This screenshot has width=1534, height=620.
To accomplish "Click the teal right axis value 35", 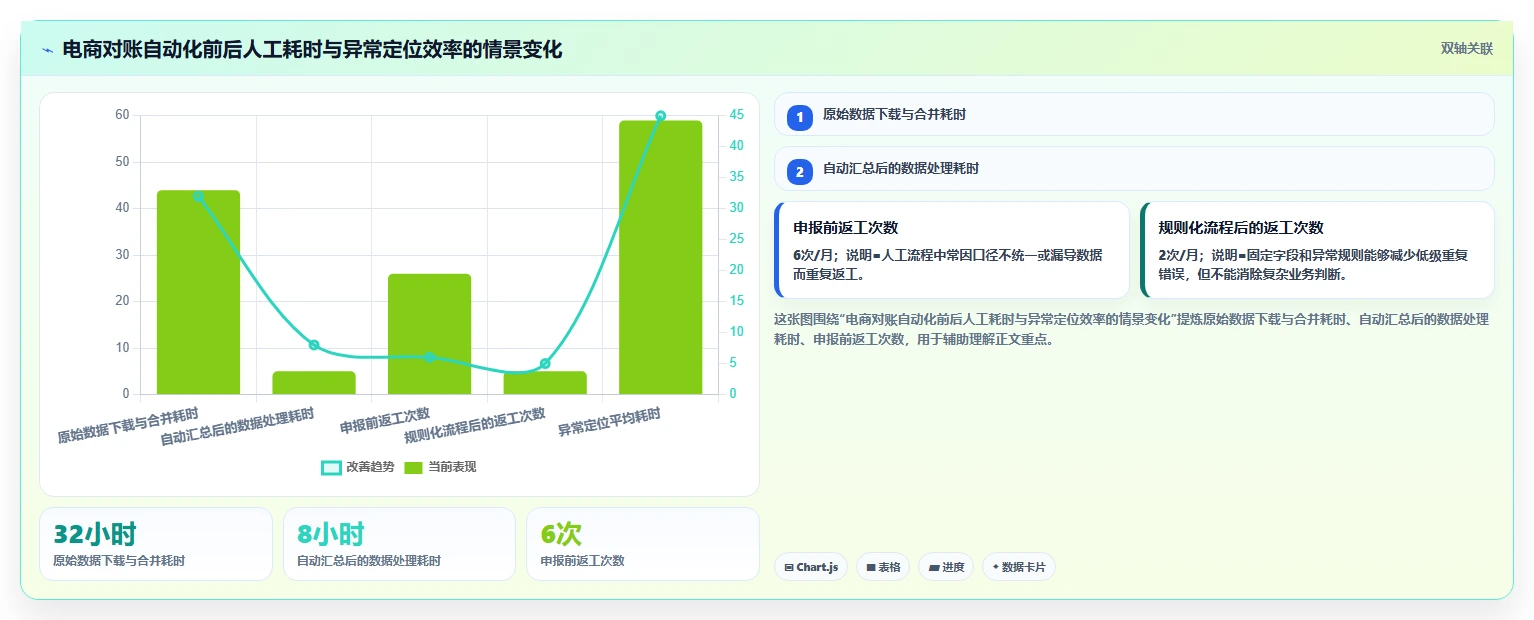I will (x=736, y=177).
